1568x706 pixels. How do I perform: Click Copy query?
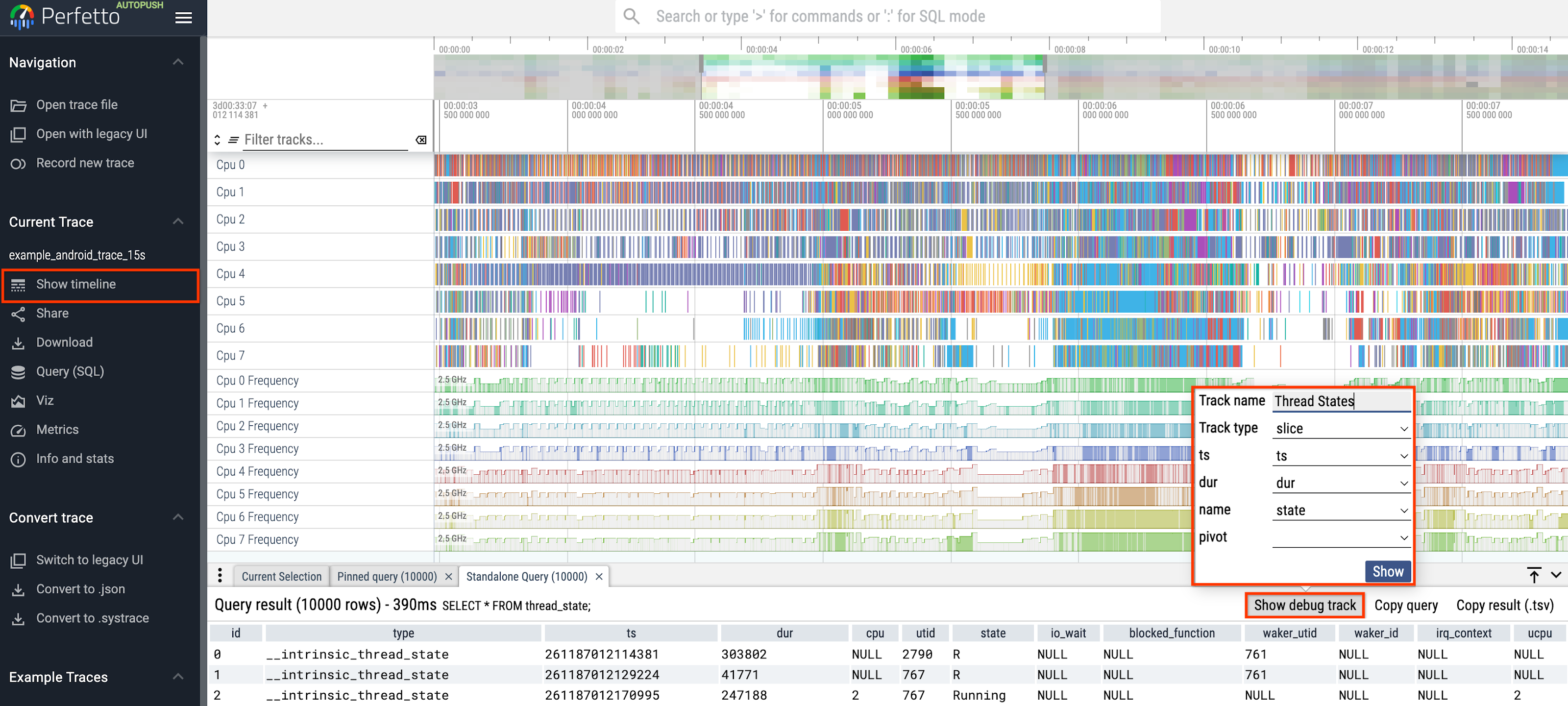pos(1406,605)
